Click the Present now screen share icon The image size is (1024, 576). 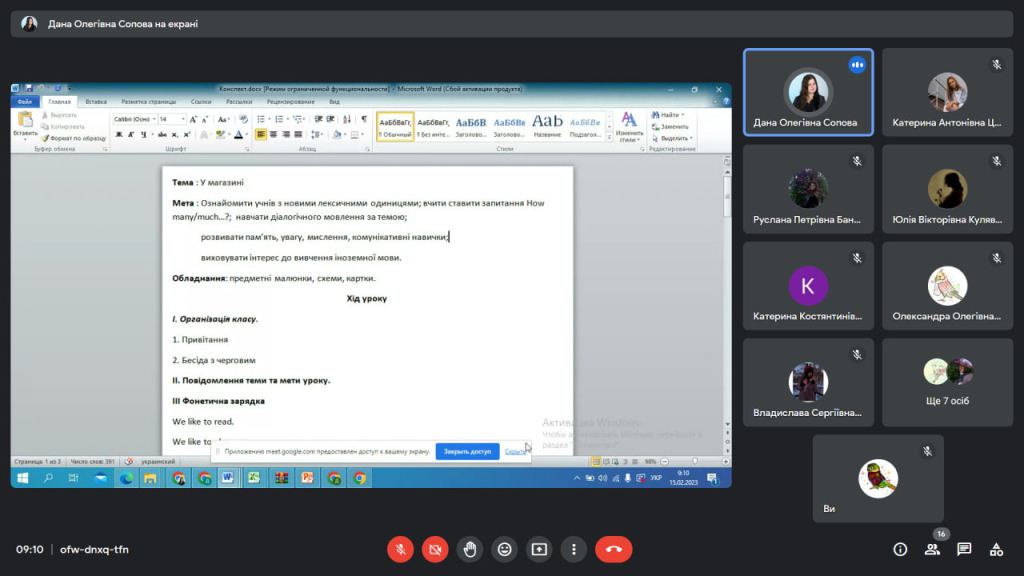539,549
